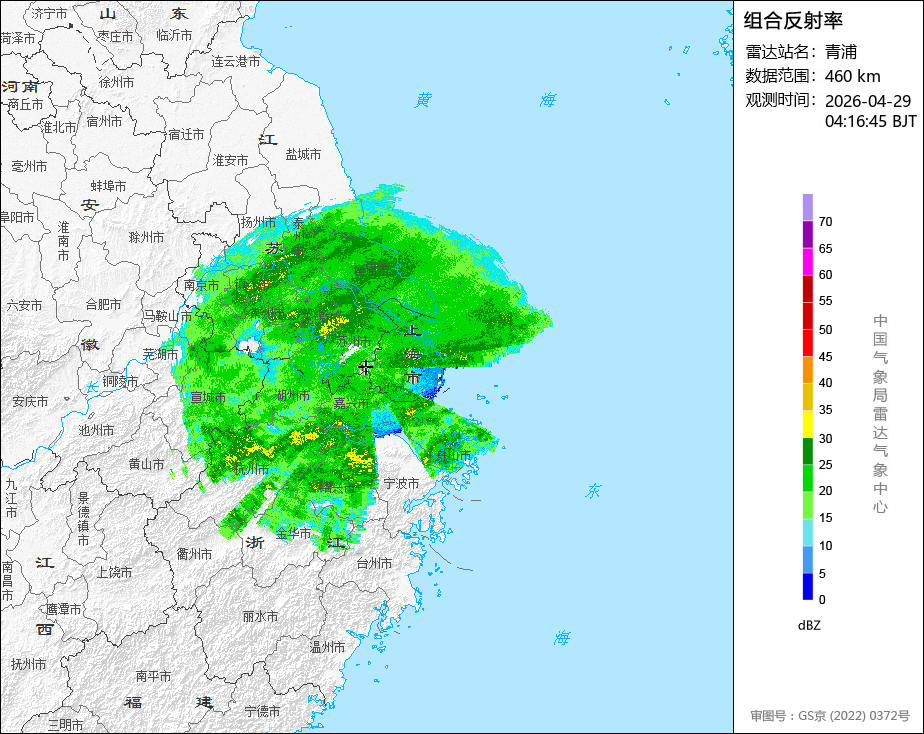
Task: Click the '宁波市' city label
Action: pyautogui.click(x=401, y=483)
